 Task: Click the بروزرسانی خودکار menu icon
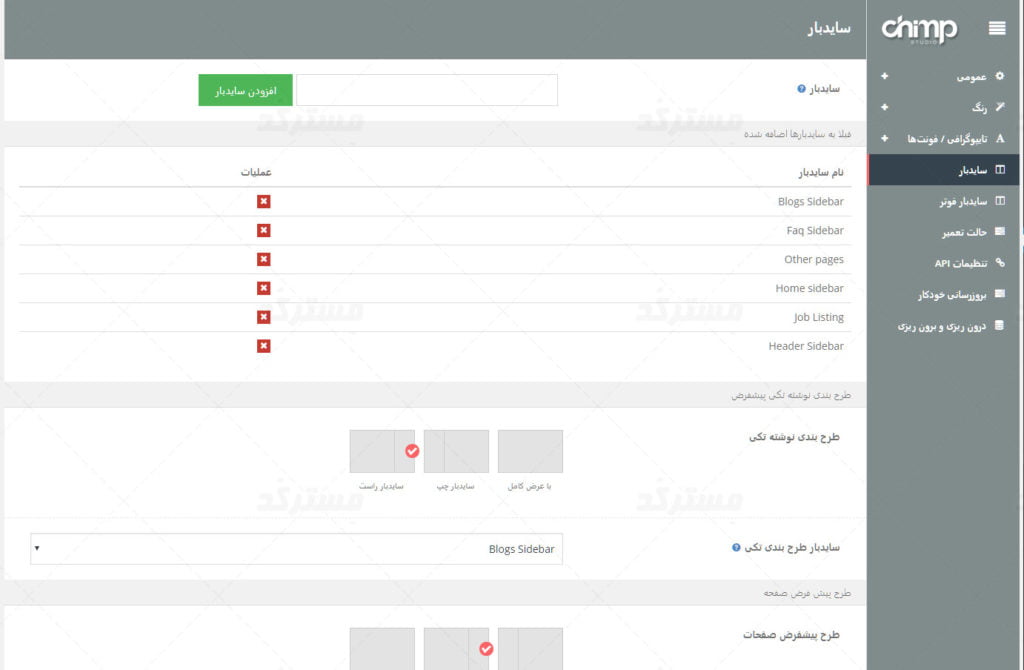pos(999,294)
